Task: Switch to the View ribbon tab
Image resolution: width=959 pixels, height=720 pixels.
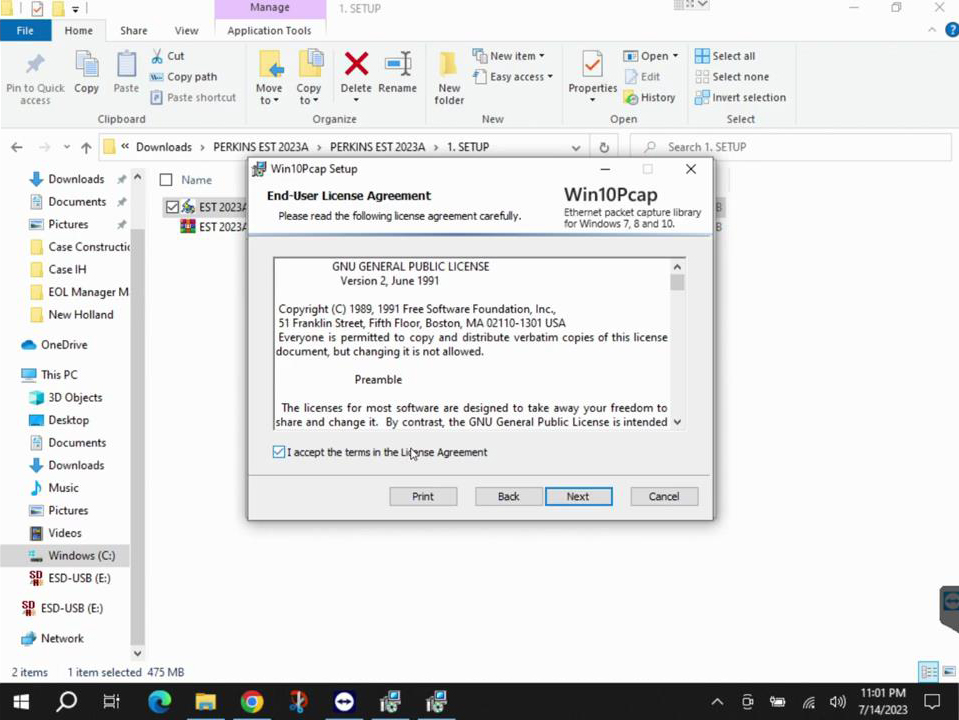Action: click(x=186, y=30)
